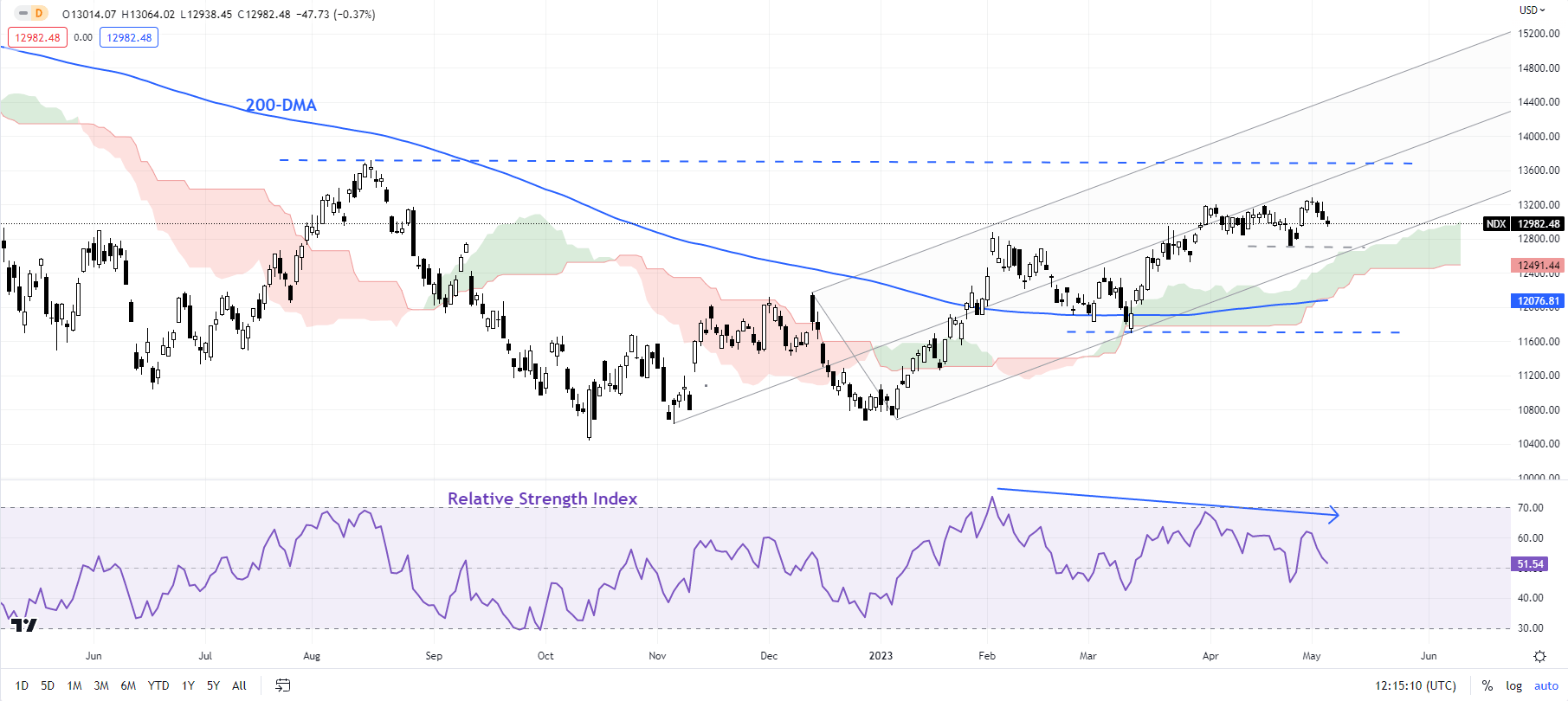The height and width of the screenshot is (701, 1568).
Task: Select the Relative Strength Index text label
Action: 542,498
